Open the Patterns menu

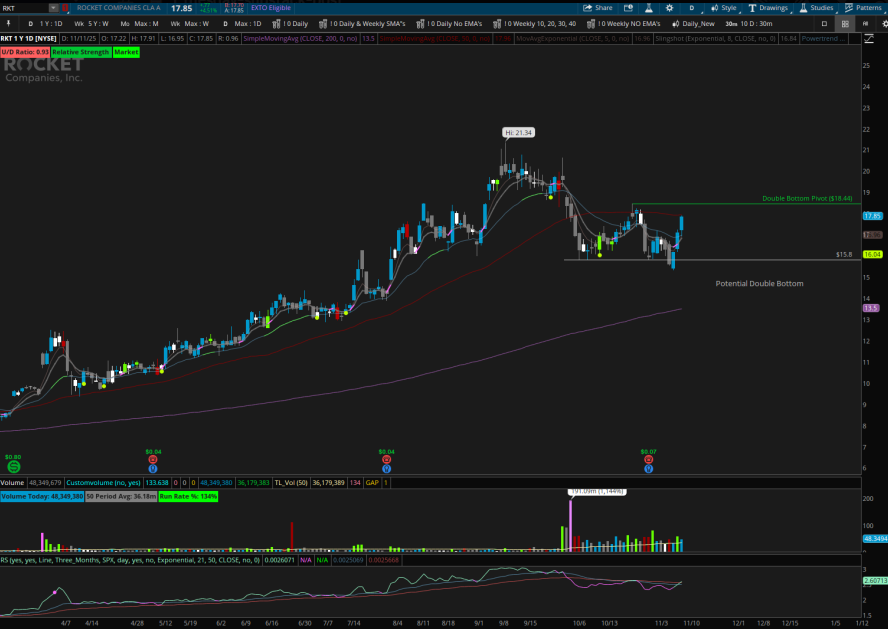point(864,8)
